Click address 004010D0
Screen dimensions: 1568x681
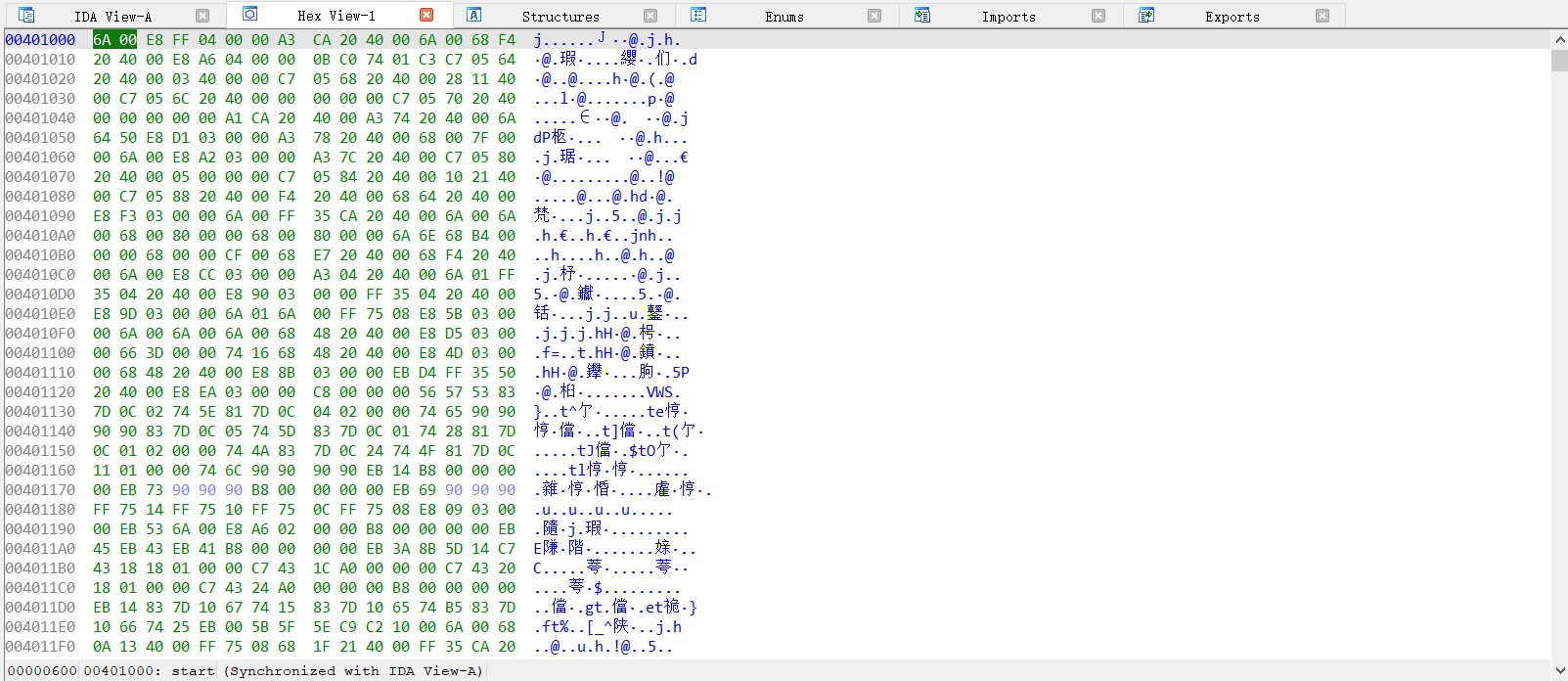coord(40,295)
